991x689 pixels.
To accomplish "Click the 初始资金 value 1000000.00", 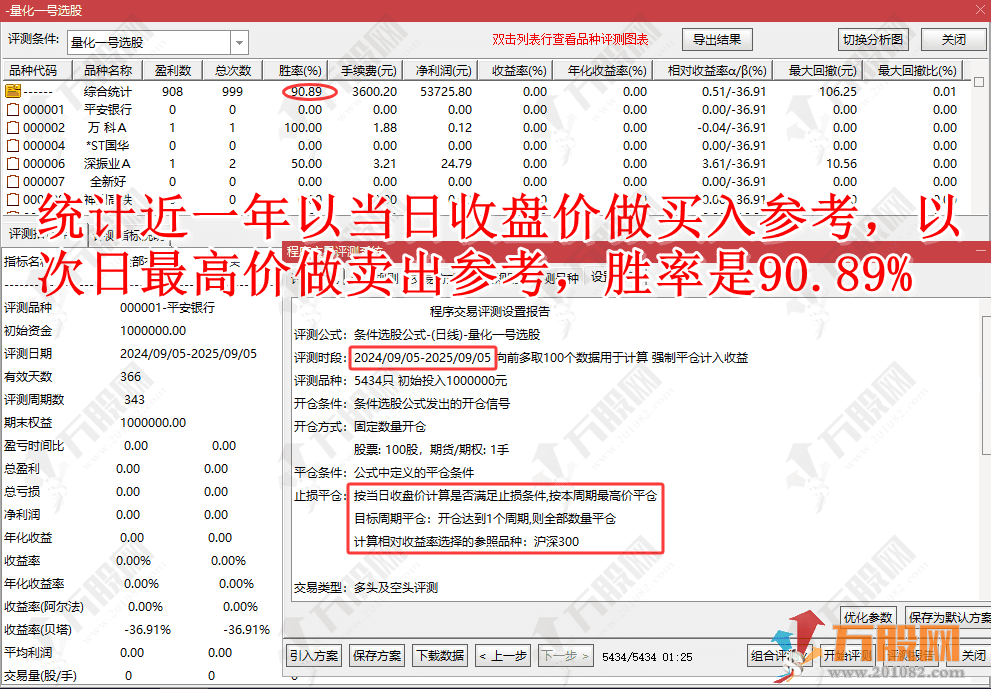I will coord(153,331).
